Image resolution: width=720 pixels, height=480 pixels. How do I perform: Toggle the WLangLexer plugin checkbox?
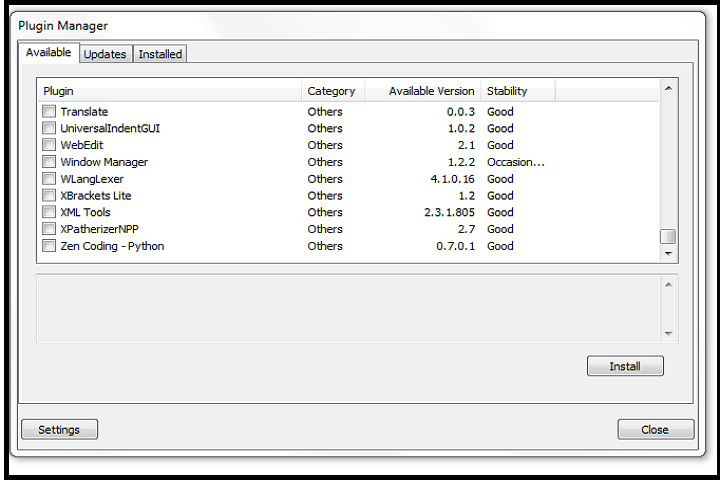pos(49,179)
